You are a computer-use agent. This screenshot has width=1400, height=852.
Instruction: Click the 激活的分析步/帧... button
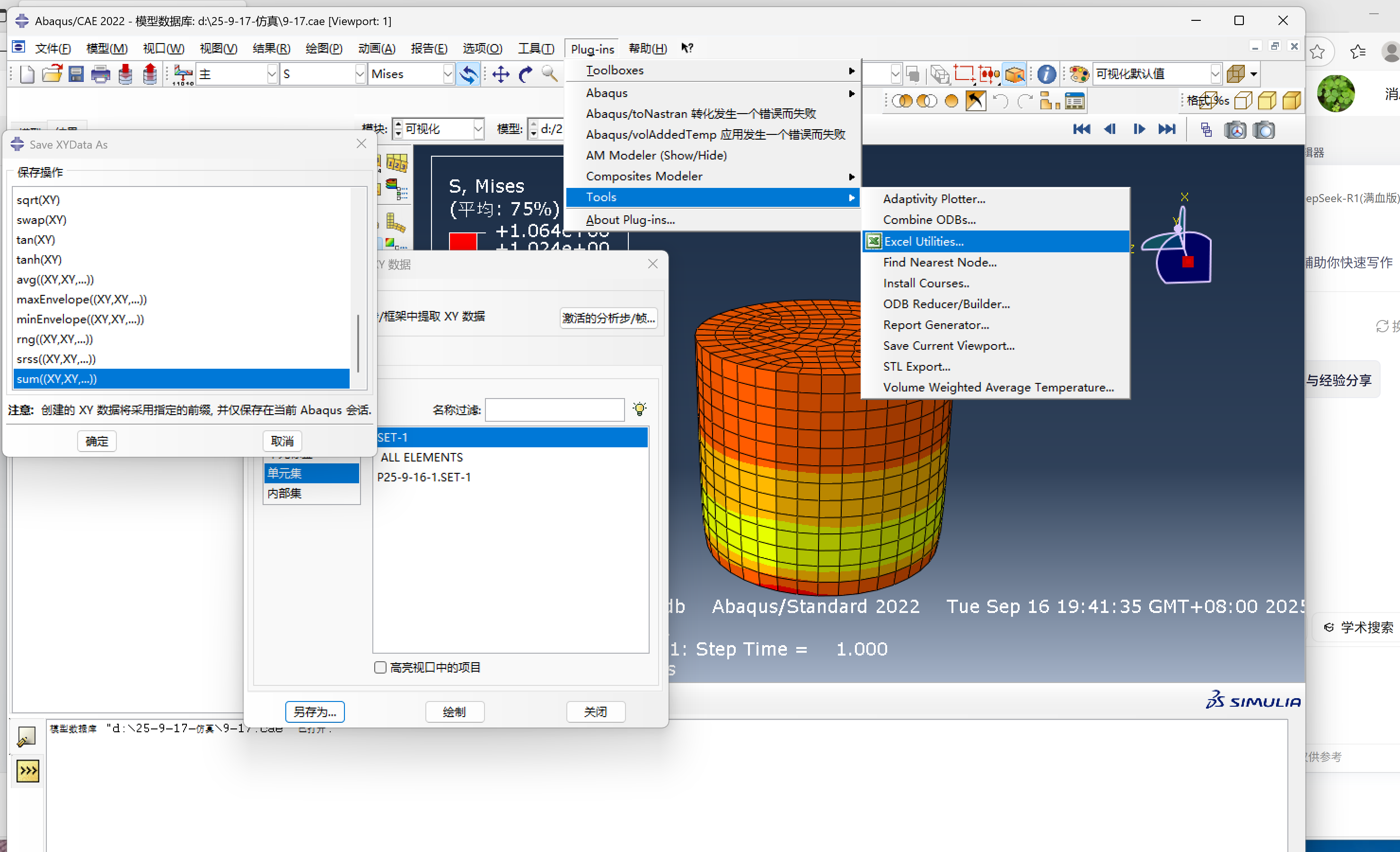608,318
